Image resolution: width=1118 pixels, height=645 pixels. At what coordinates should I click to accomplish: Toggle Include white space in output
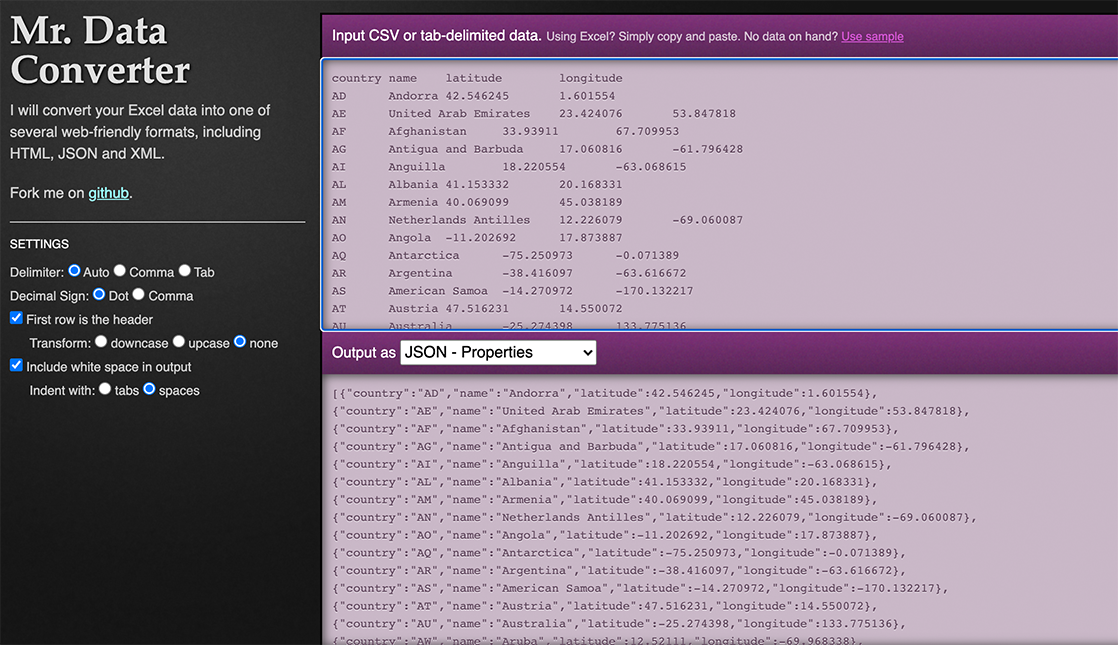[16, 365]
